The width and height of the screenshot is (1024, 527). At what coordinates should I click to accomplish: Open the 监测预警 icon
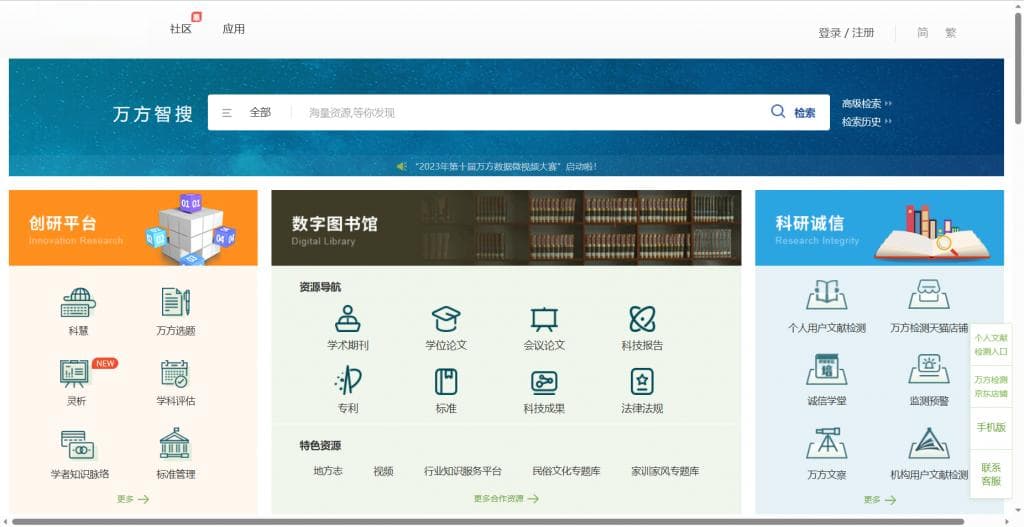tap(929, 369)
